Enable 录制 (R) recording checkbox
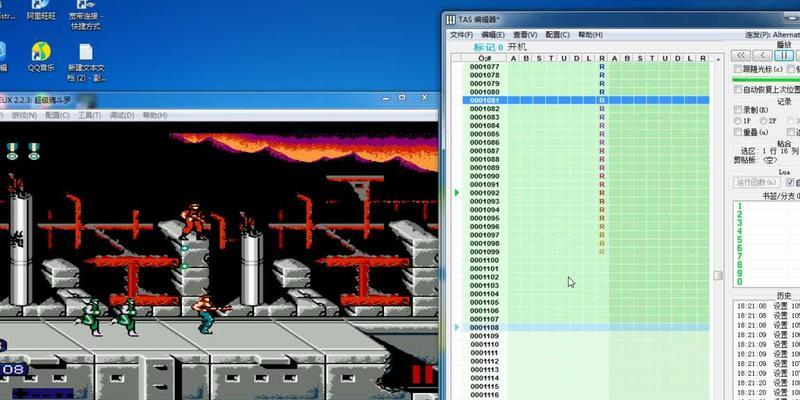This screenshot has width=800, height=400. click(737, 110)
